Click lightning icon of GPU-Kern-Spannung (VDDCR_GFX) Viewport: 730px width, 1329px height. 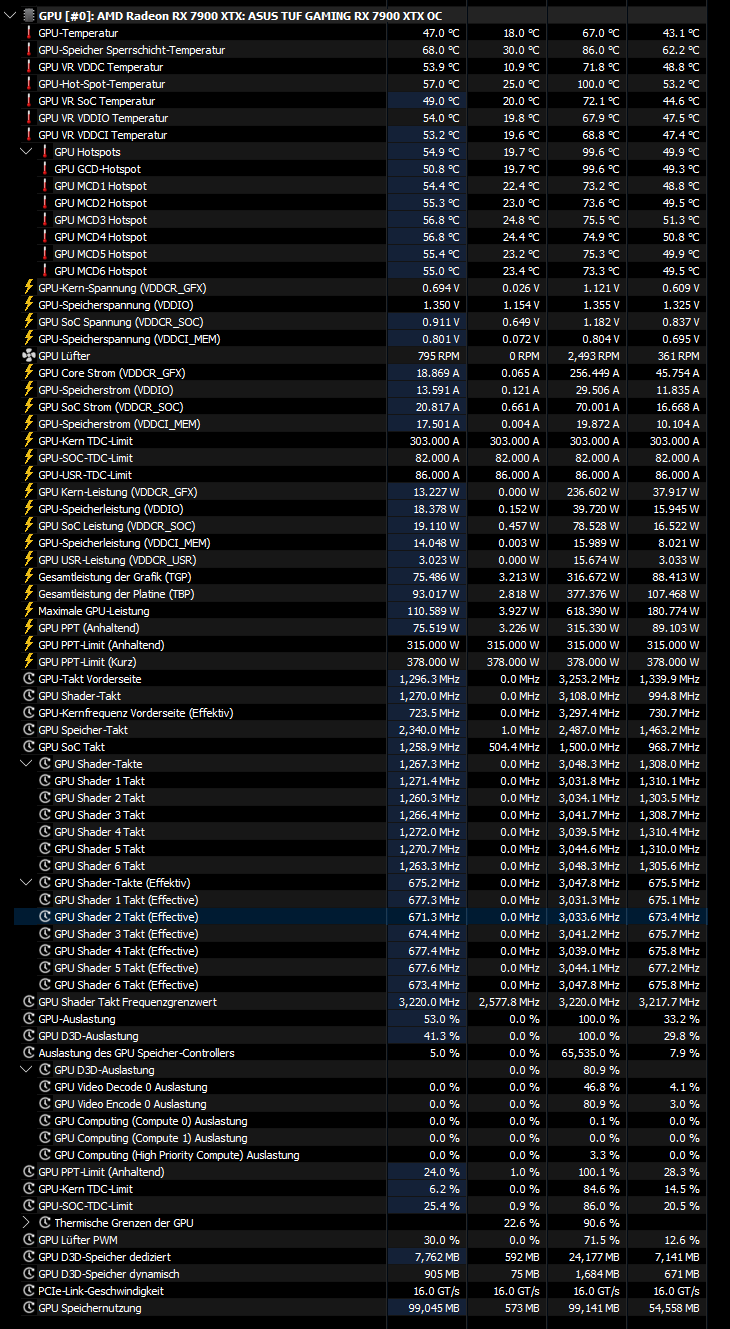29,288
